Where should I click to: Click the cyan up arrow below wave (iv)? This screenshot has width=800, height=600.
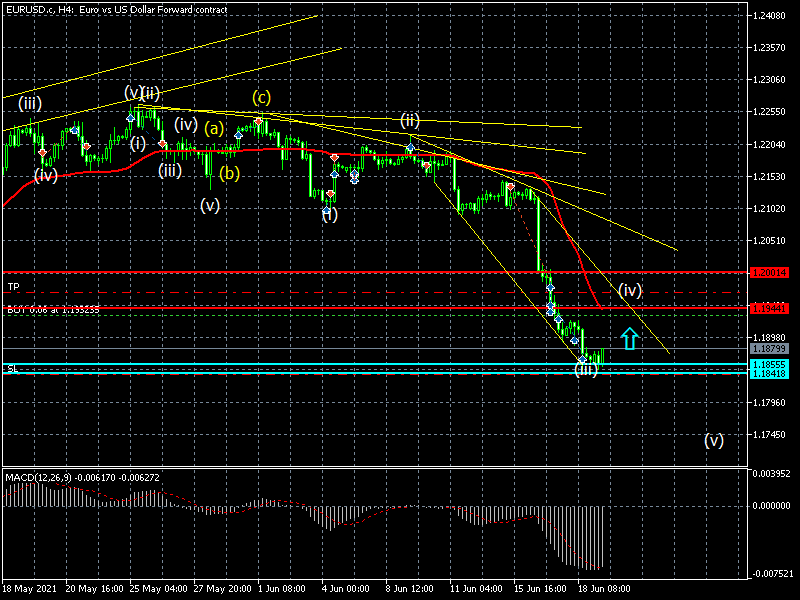pos(629,339)
